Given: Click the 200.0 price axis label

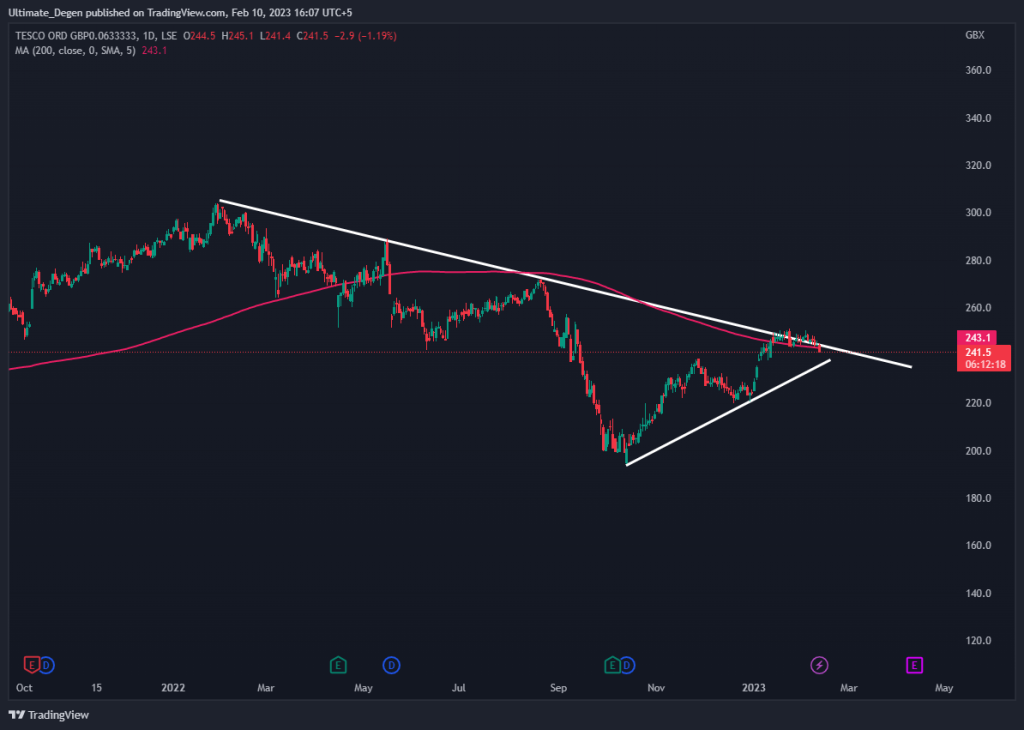Looking at the screenshot, I should 978,451.
